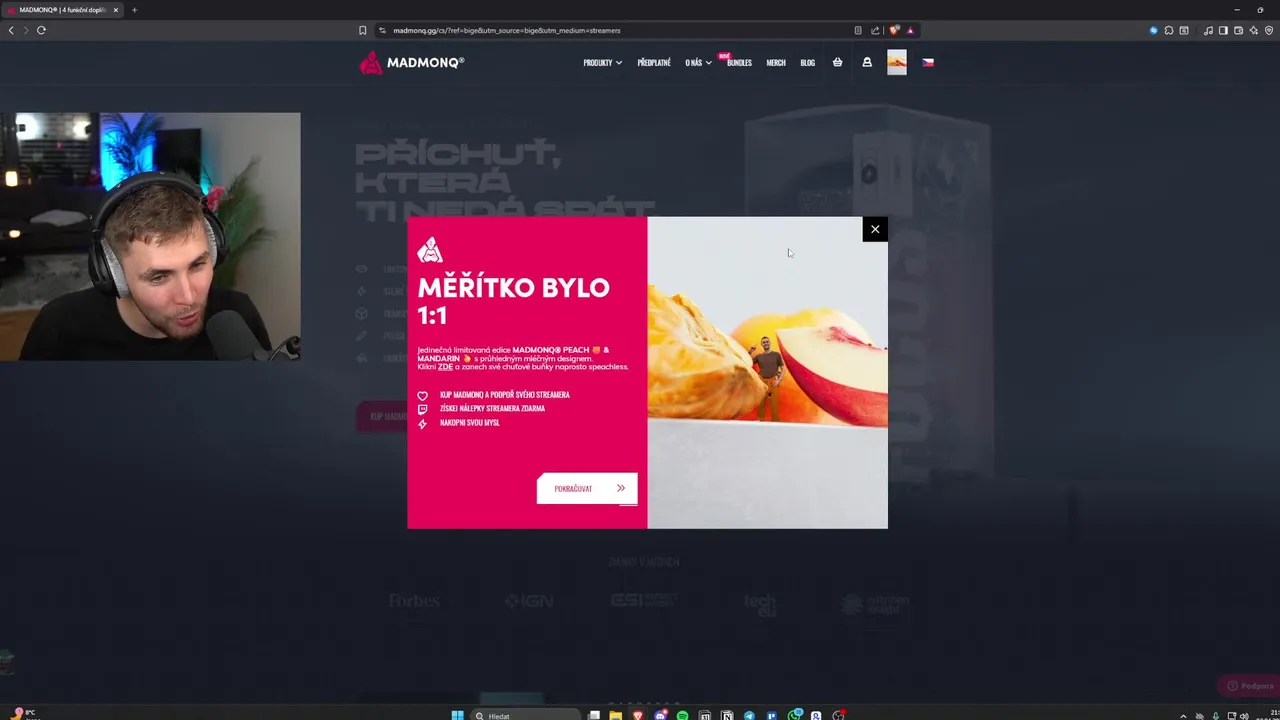
Task: Open Discord from the taskbar
Action: [x=660, y=715]
